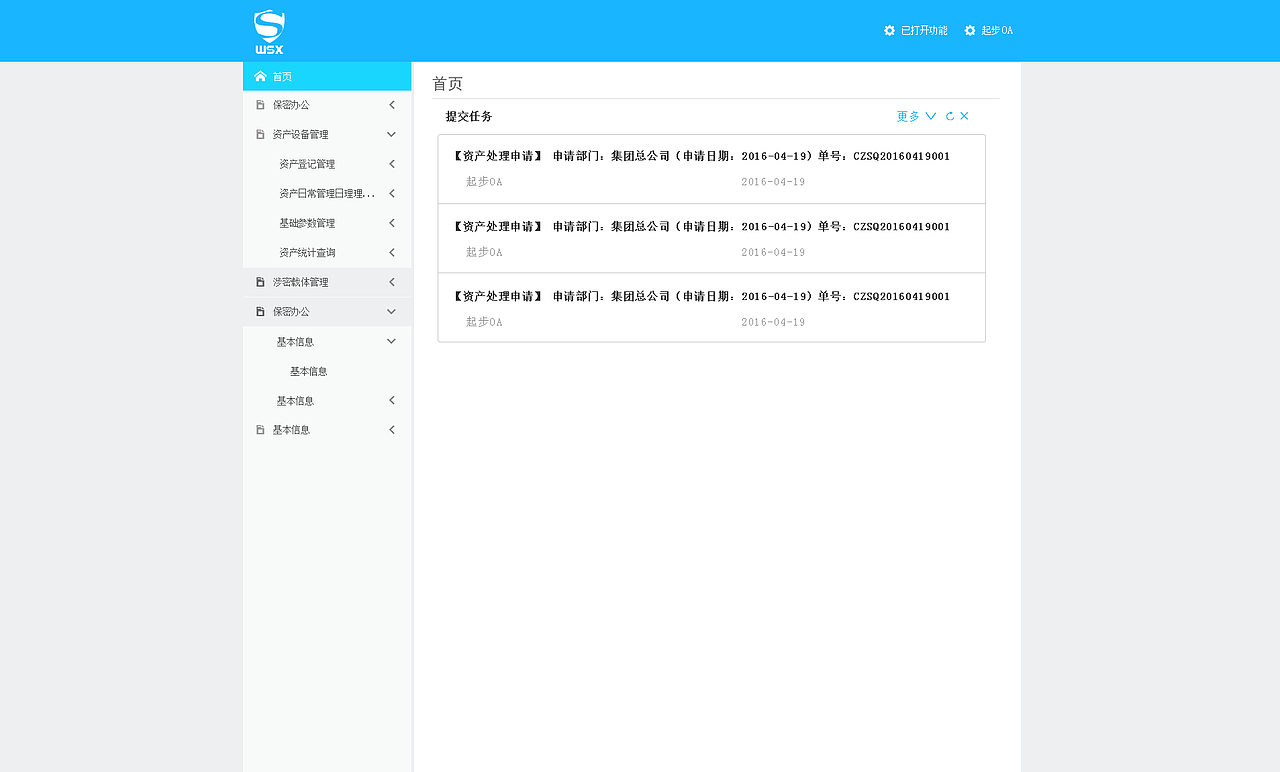1280x772 pixels.
Task: Open 资产统计查询 submenu item
Action: 307,253
